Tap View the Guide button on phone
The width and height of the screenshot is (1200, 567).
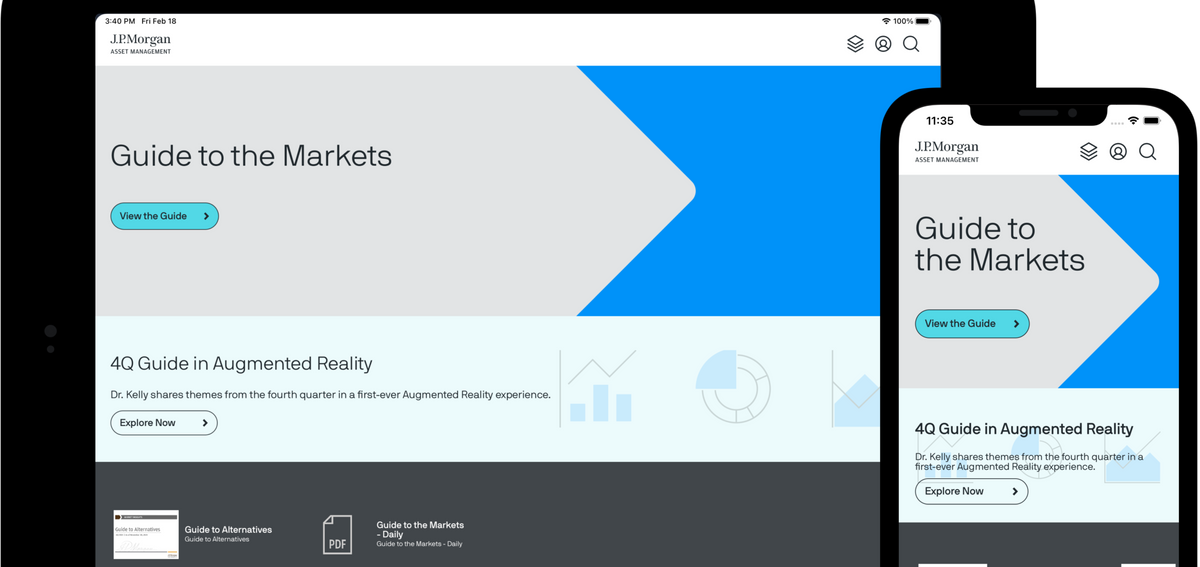(x=971, y=324)
